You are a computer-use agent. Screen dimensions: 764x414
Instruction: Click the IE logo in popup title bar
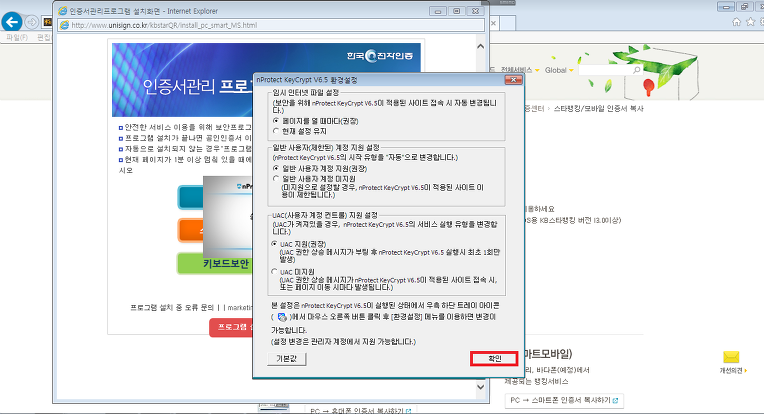coord(62,11)
